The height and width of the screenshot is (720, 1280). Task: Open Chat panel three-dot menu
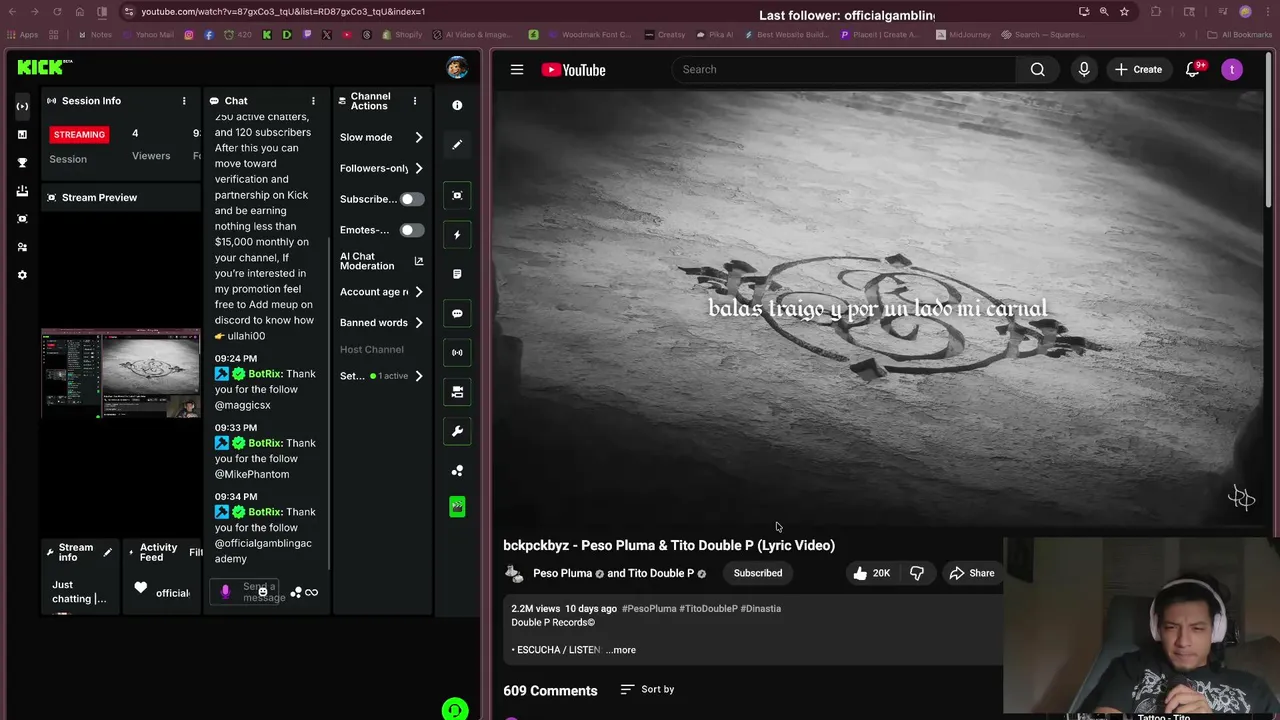(x=313, y=101)
